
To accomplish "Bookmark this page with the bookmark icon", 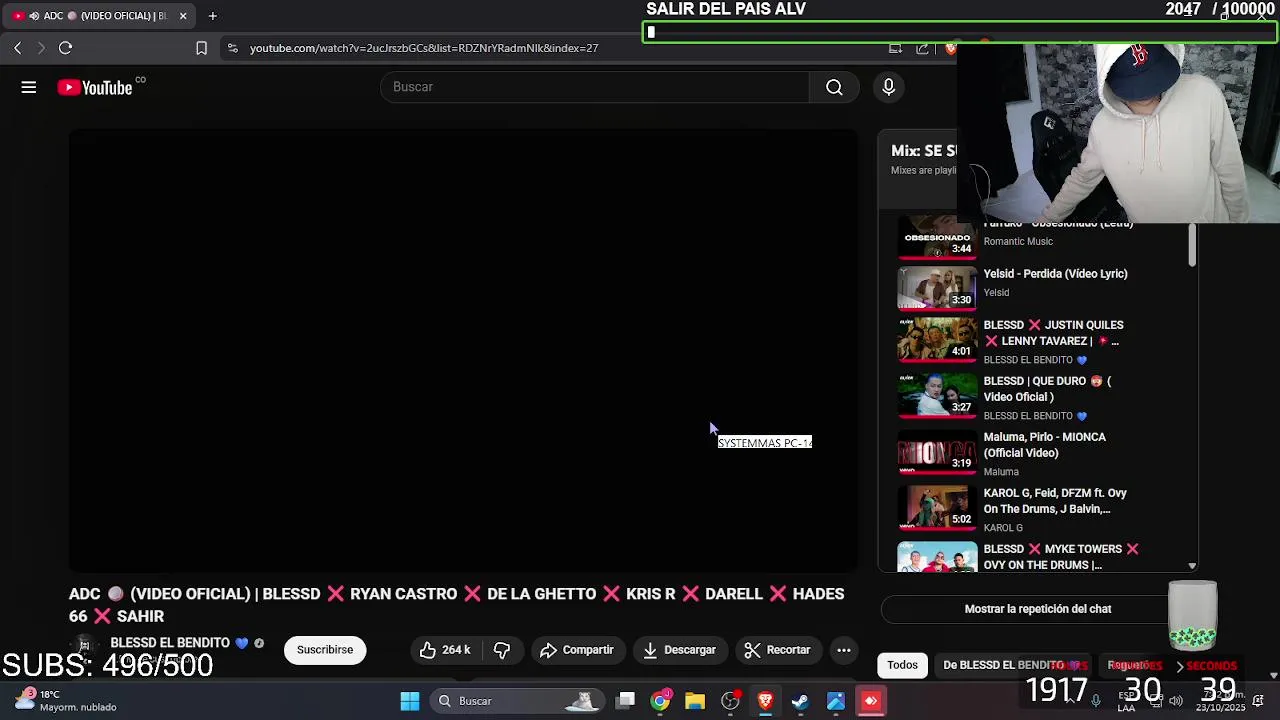I will pos(201,48).
